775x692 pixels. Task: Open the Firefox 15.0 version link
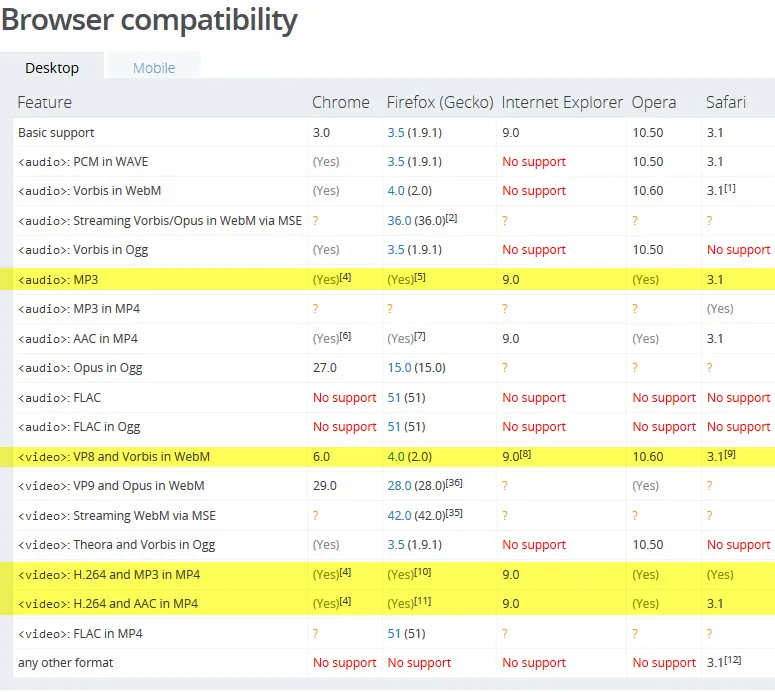tap(399, 368)
